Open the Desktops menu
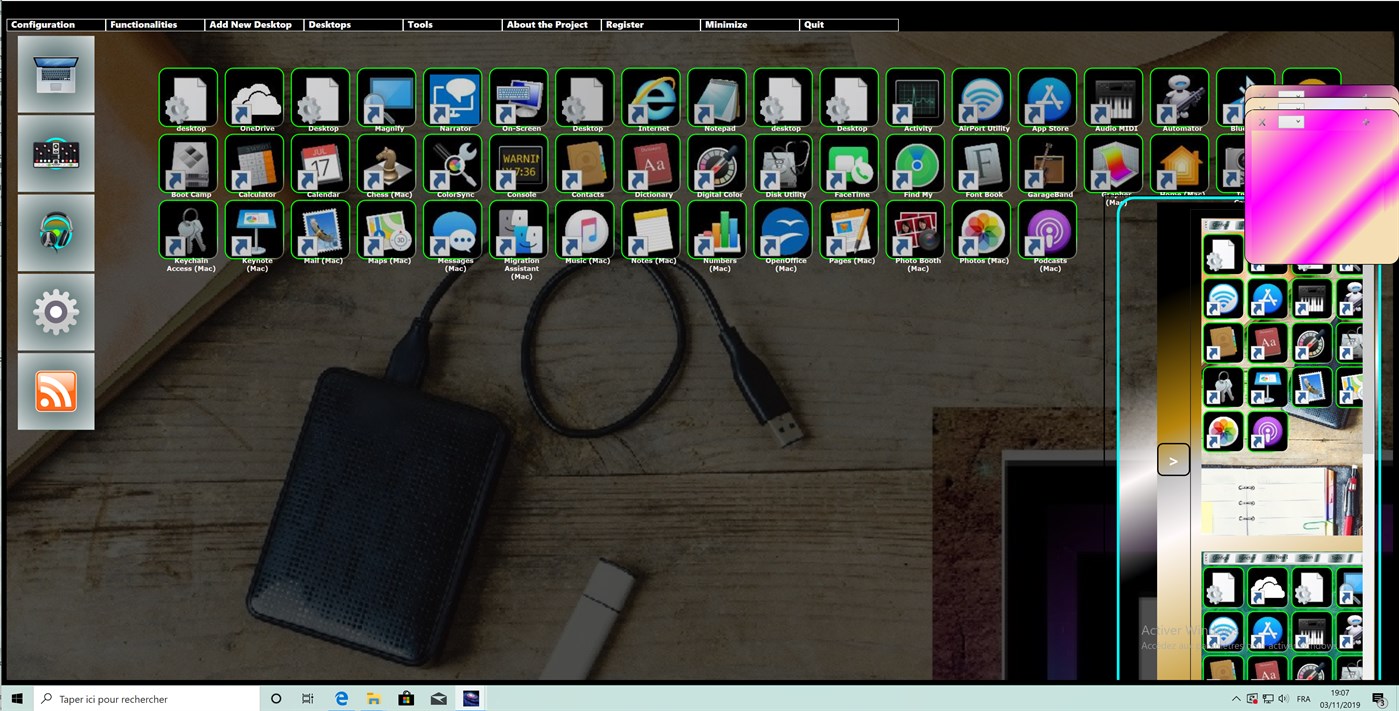Image resolution: width=1399 pixels, height=711 pixels. [x=353, y=24]
